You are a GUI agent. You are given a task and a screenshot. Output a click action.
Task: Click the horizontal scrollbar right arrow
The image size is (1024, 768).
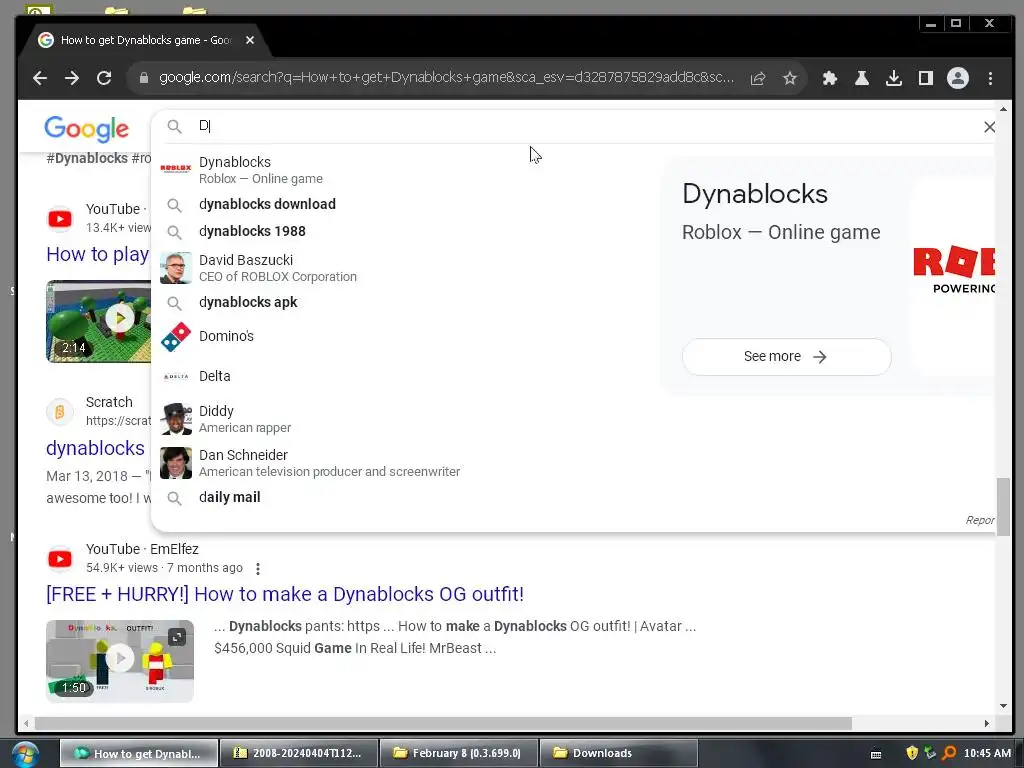[987, 724]
